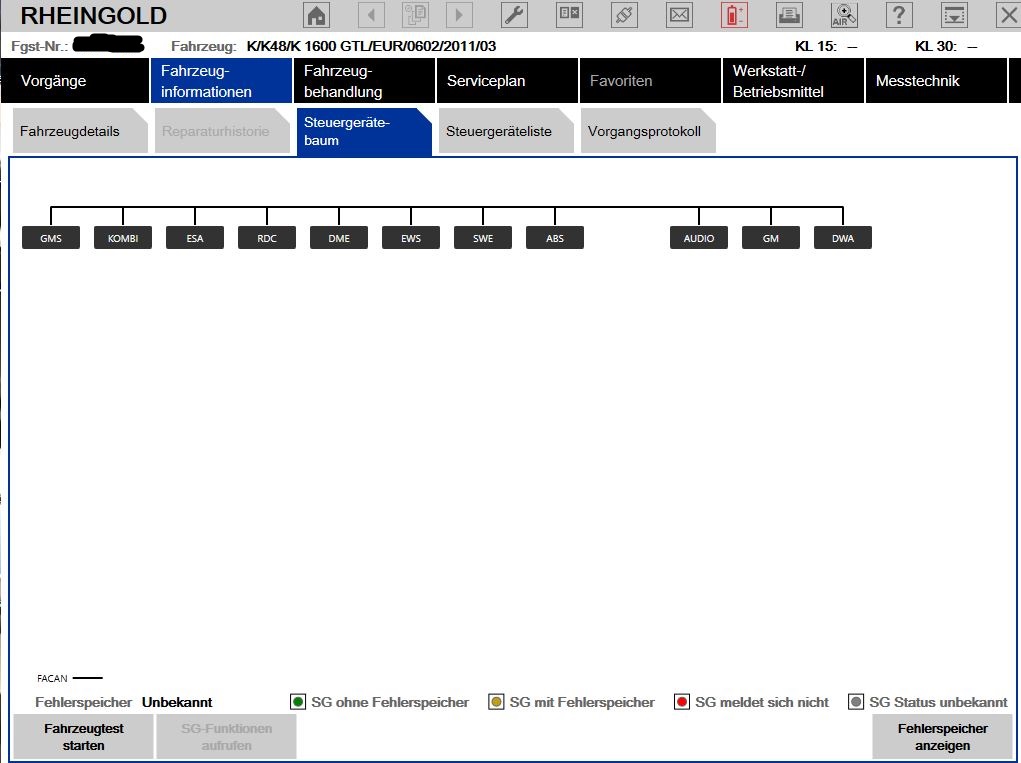Click the minimize-to-tray toolbar icon

[x=955, y=15]
